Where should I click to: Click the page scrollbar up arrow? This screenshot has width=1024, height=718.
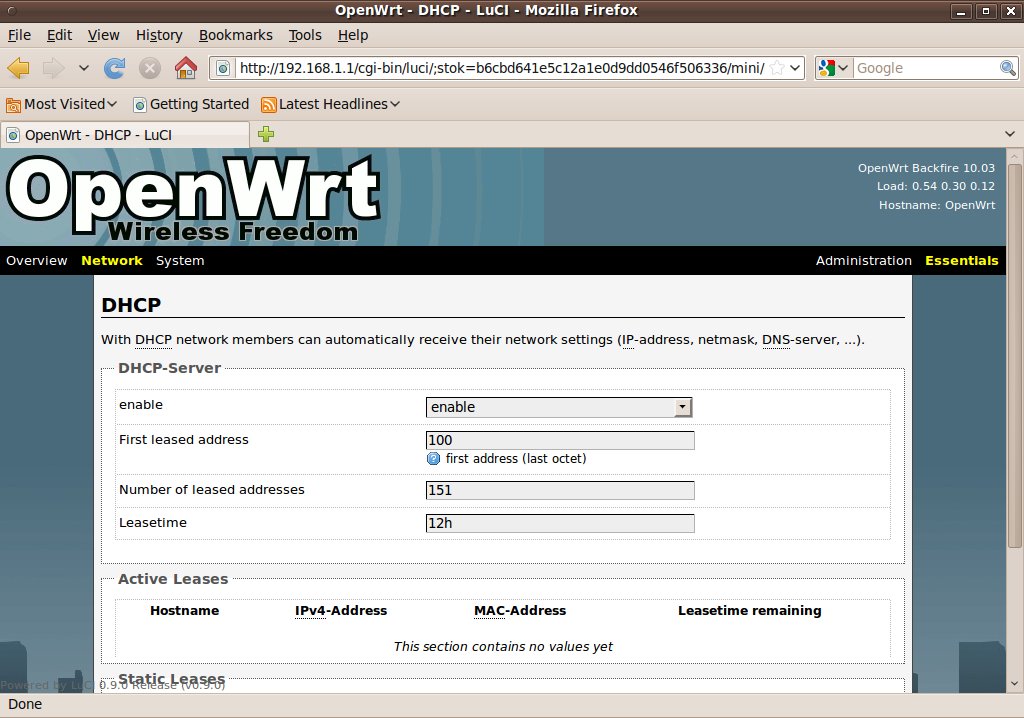[x=1014, y=157]
